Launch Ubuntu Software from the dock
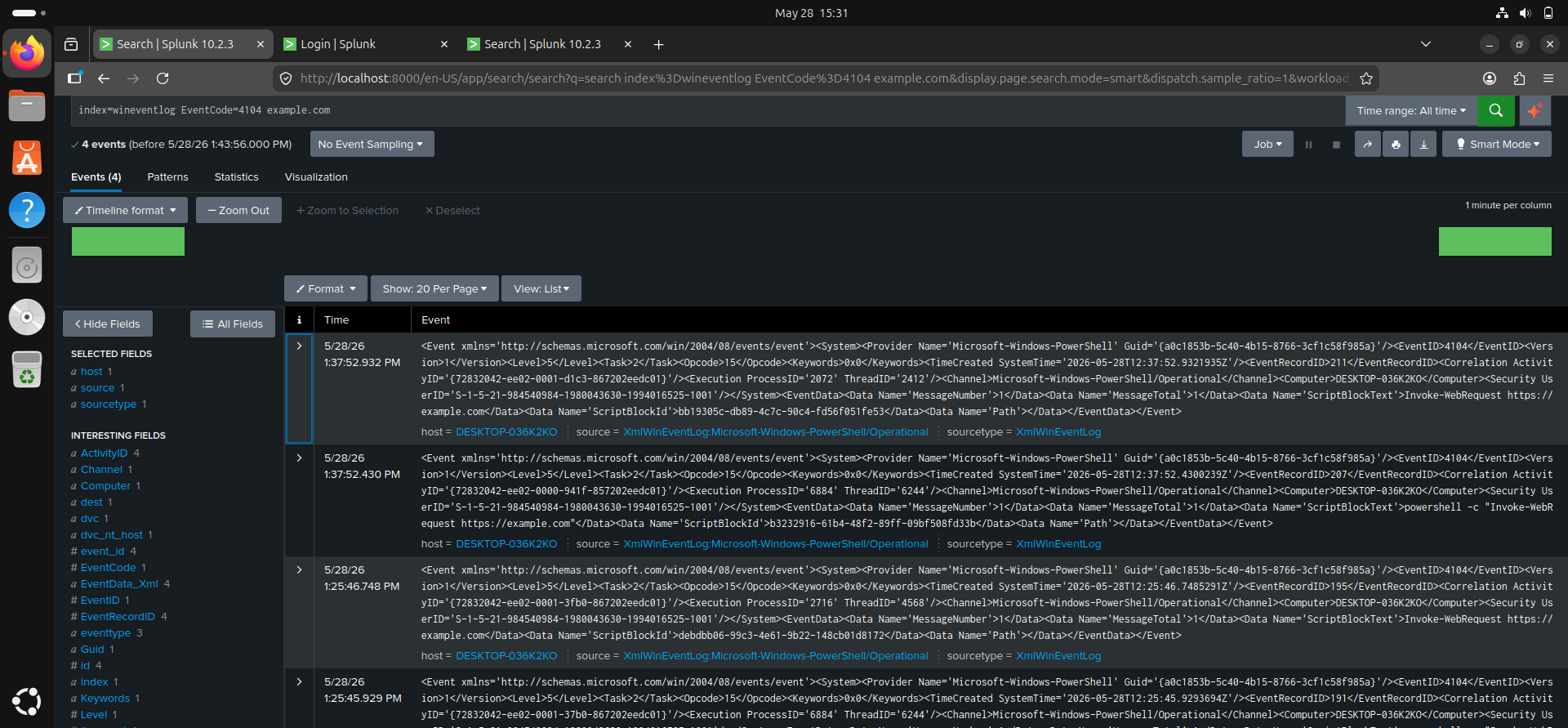This screenshot has height=728, width=1568. pos(27,158)
